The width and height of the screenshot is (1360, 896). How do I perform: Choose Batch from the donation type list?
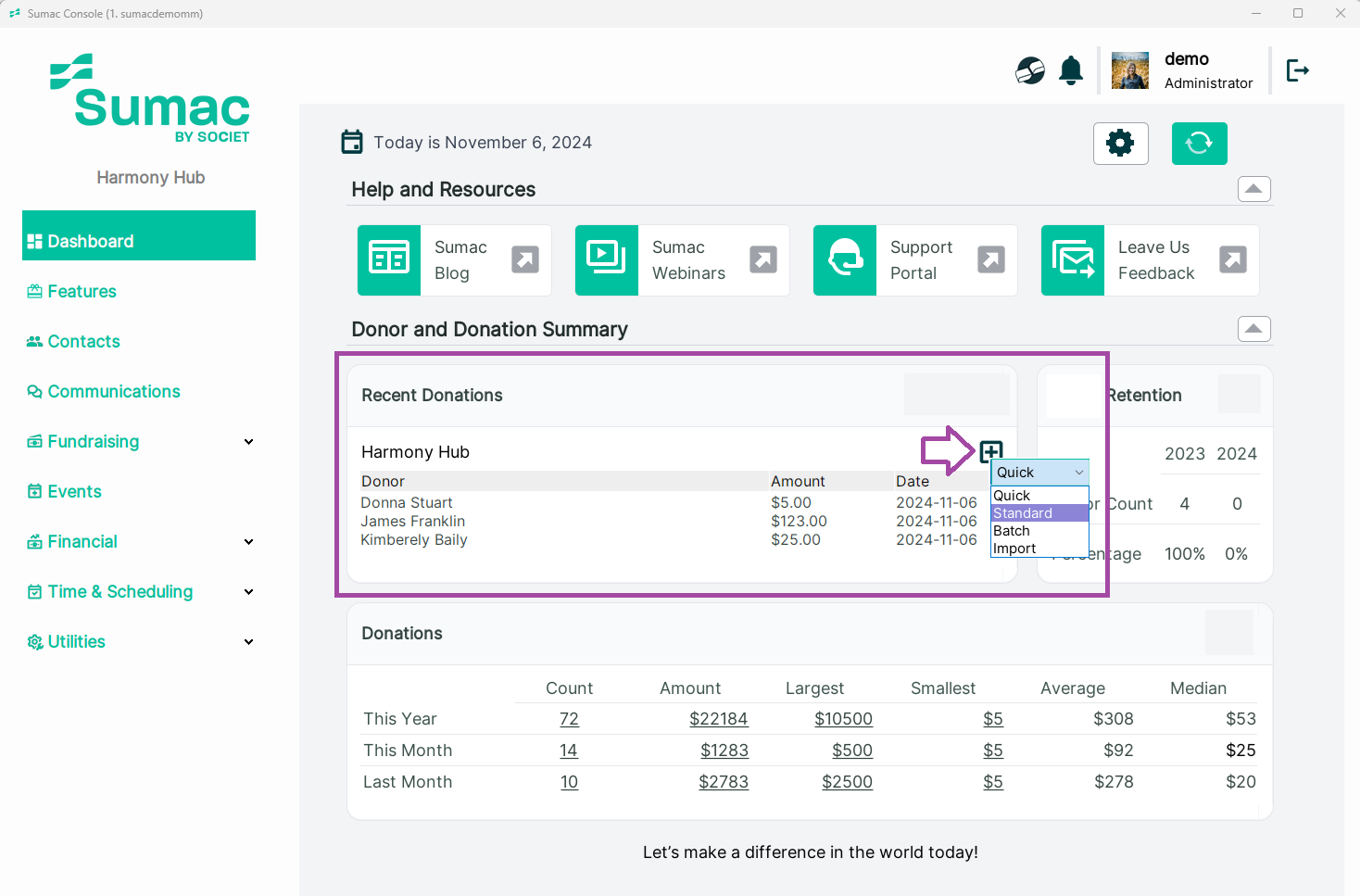click(x=1039, y=531)
